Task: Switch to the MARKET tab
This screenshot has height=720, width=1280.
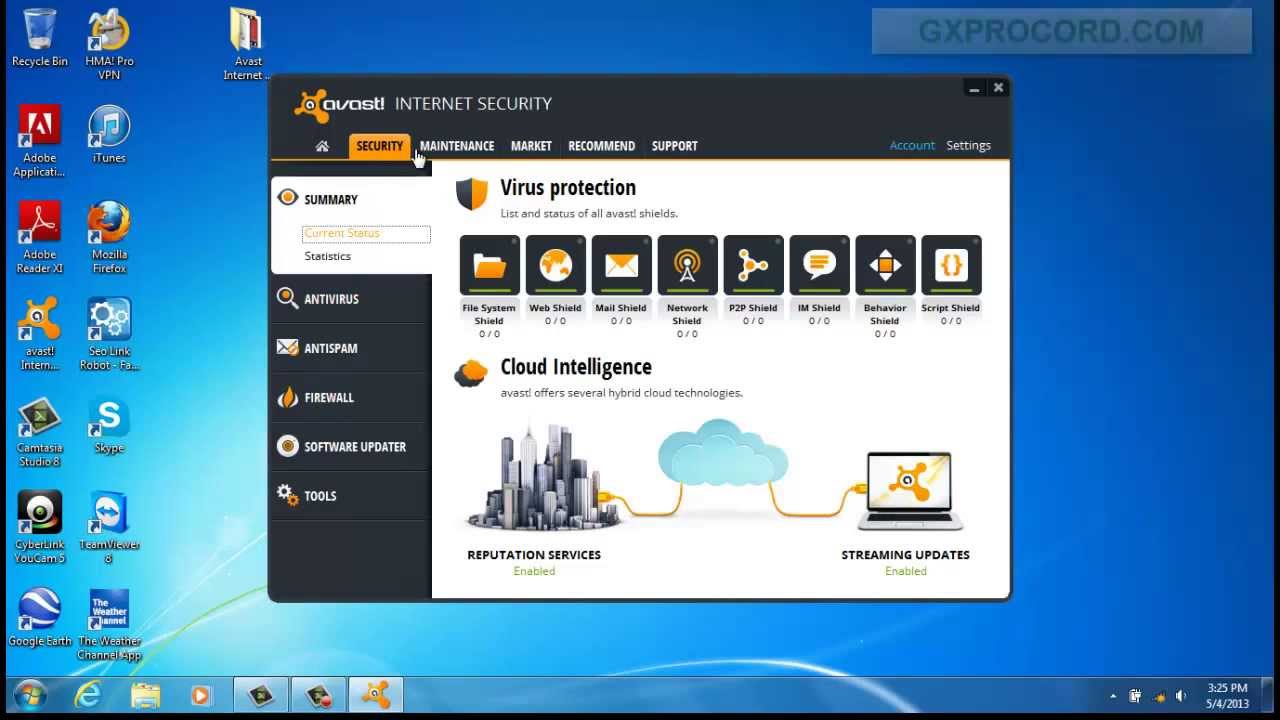Action: 531,146
